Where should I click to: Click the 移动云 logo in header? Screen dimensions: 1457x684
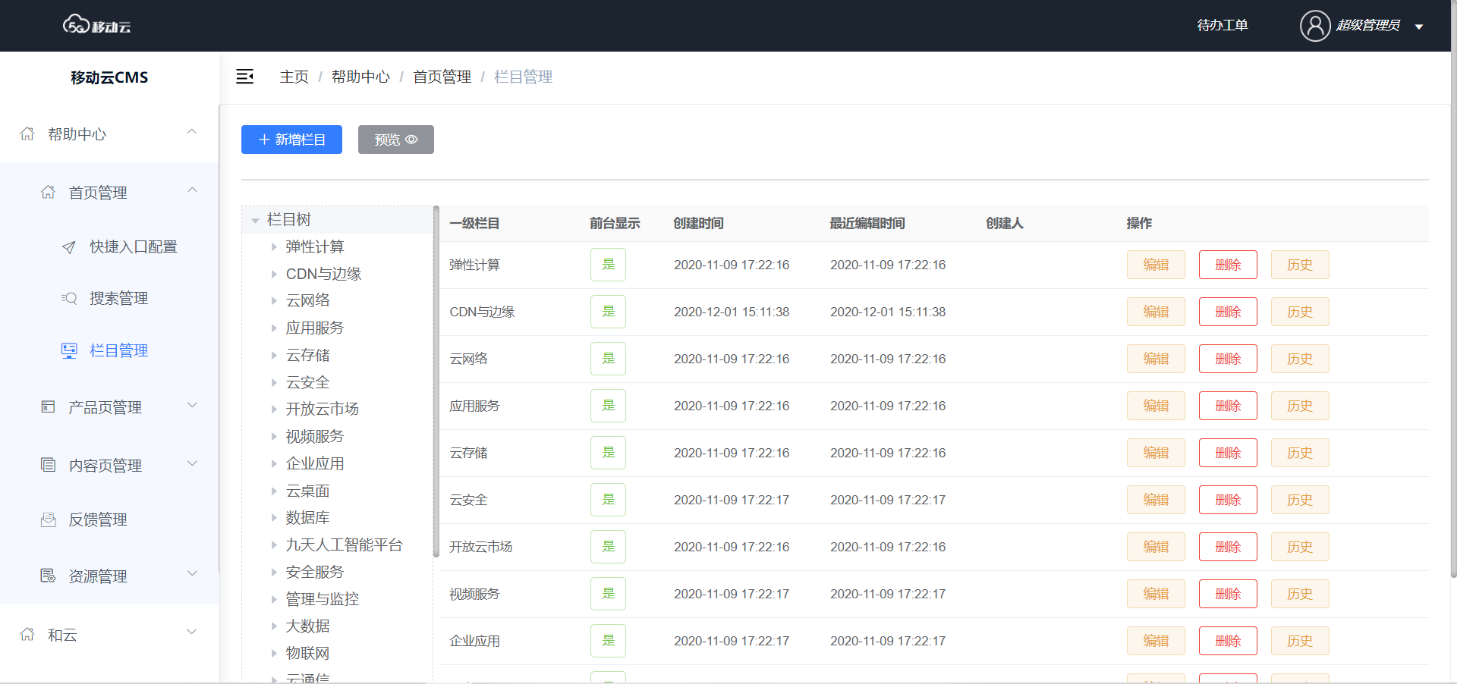coord(97,25)
